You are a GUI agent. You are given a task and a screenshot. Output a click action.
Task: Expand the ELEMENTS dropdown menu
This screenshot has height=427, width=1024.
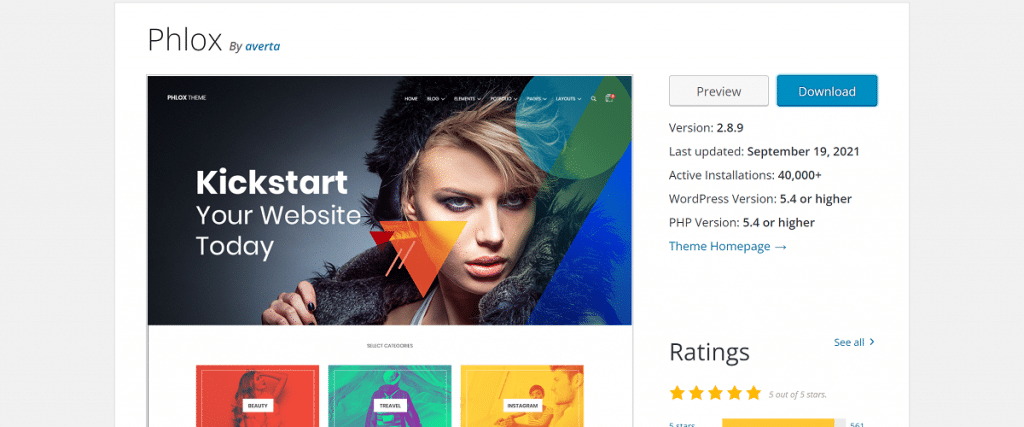pos(467,99)
